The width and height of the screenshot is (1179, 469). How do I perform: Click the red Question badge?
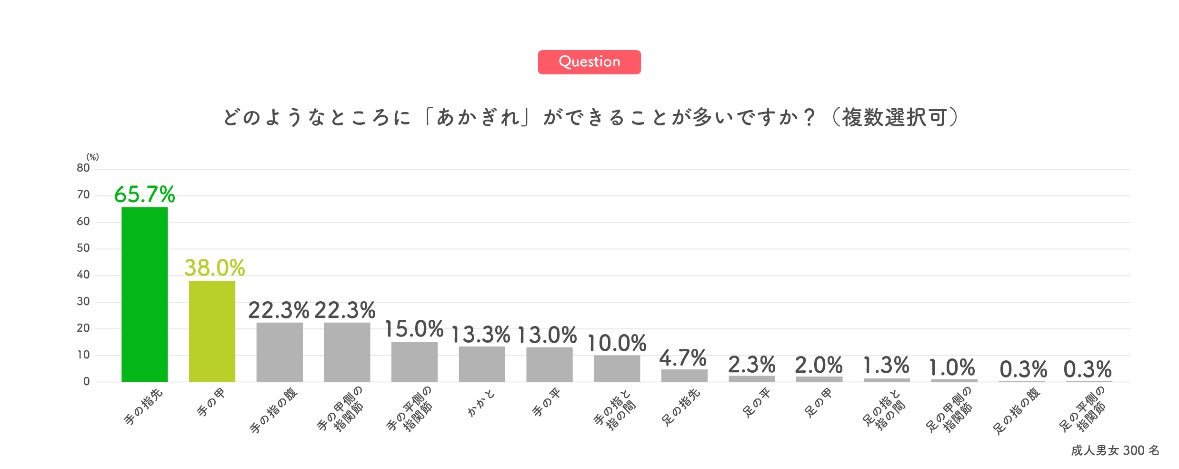589,62
